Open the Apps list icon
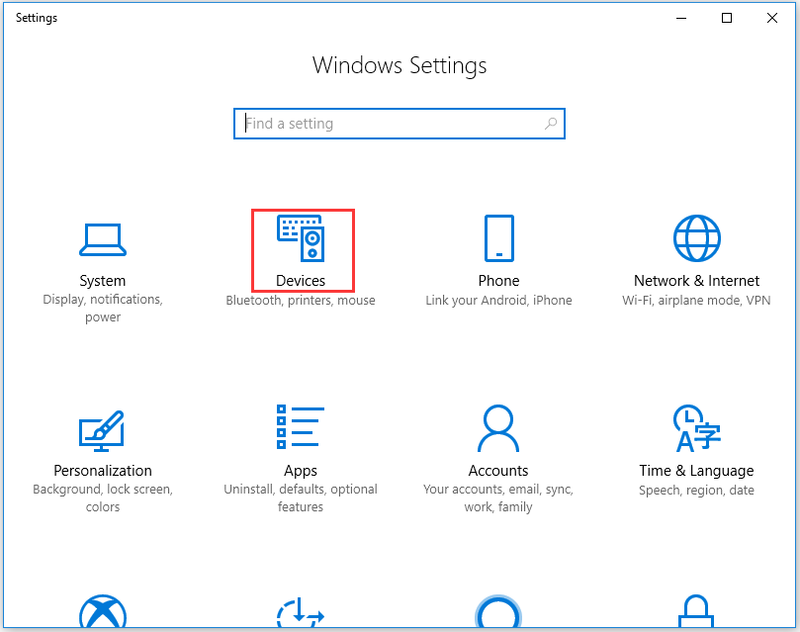800x632 pixels. (301, 427)
